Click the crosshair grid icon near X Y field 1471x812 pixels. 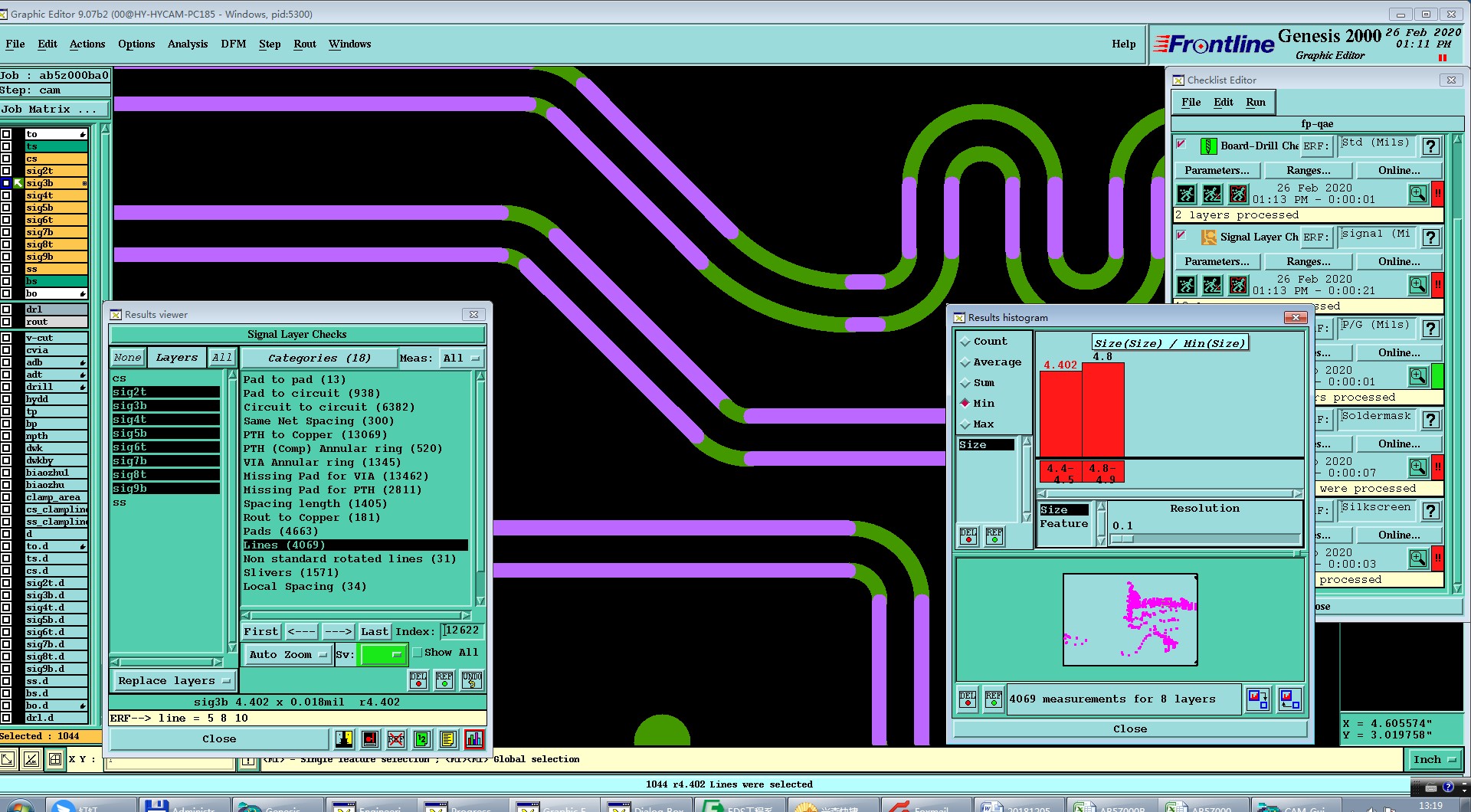(55, 759)
